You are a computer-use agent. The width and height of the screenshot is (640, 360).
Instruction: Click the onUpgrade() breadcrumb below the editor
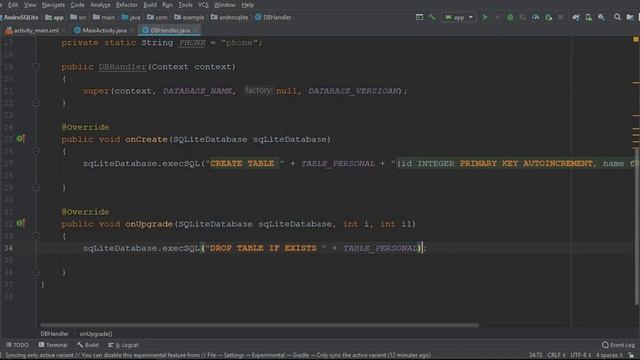(96, 334)
